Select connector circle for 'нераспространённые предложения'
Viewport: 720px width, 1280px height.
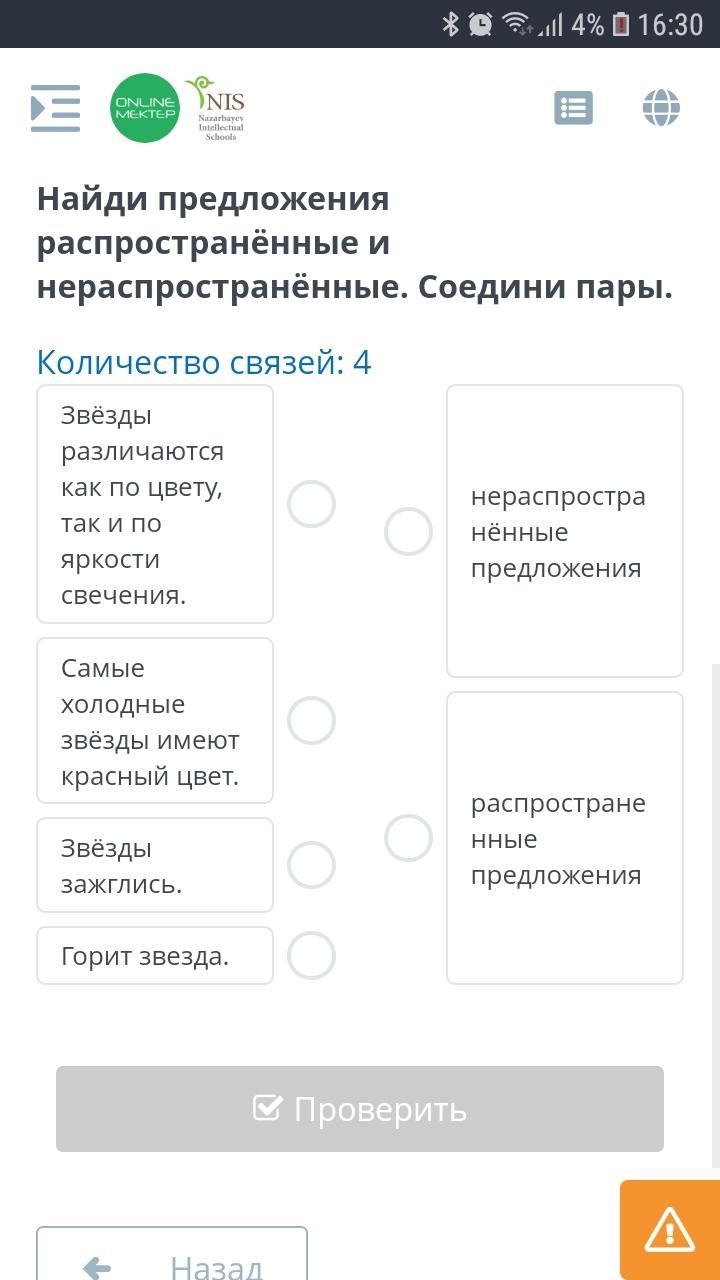point(408,531)
